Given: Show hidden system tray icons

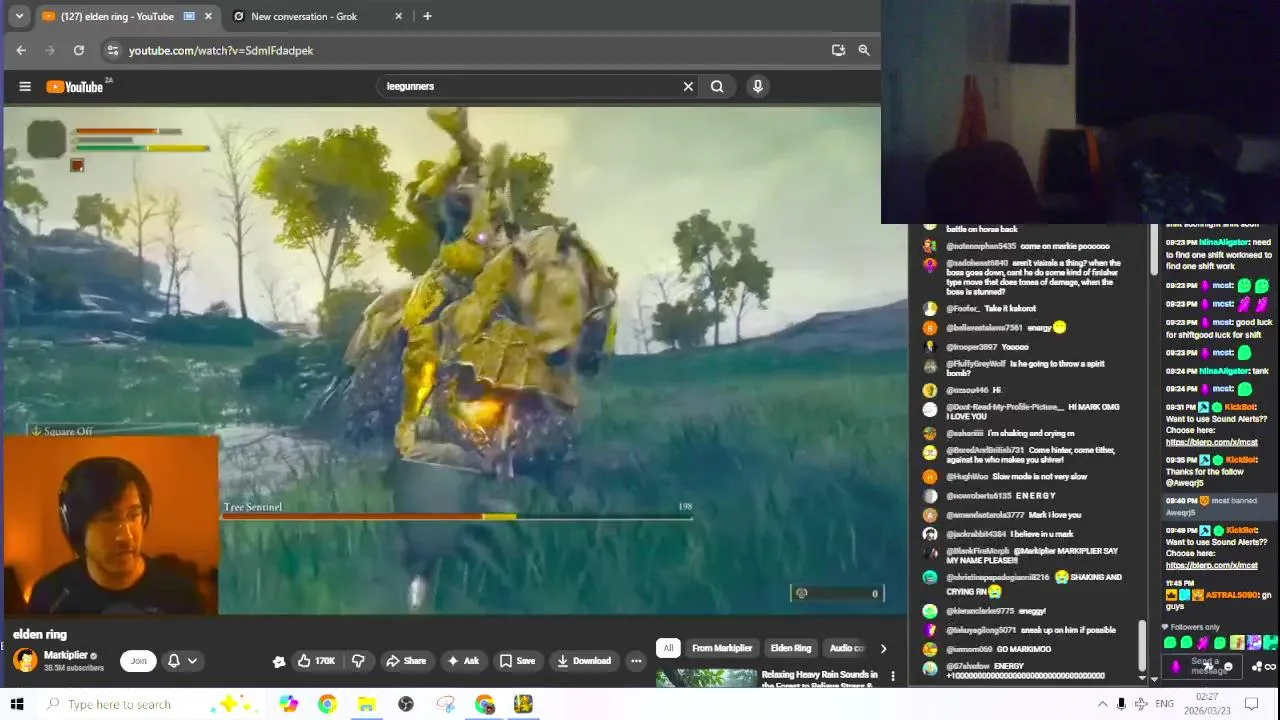Looking at the screenshot, I should (1102, 704).
